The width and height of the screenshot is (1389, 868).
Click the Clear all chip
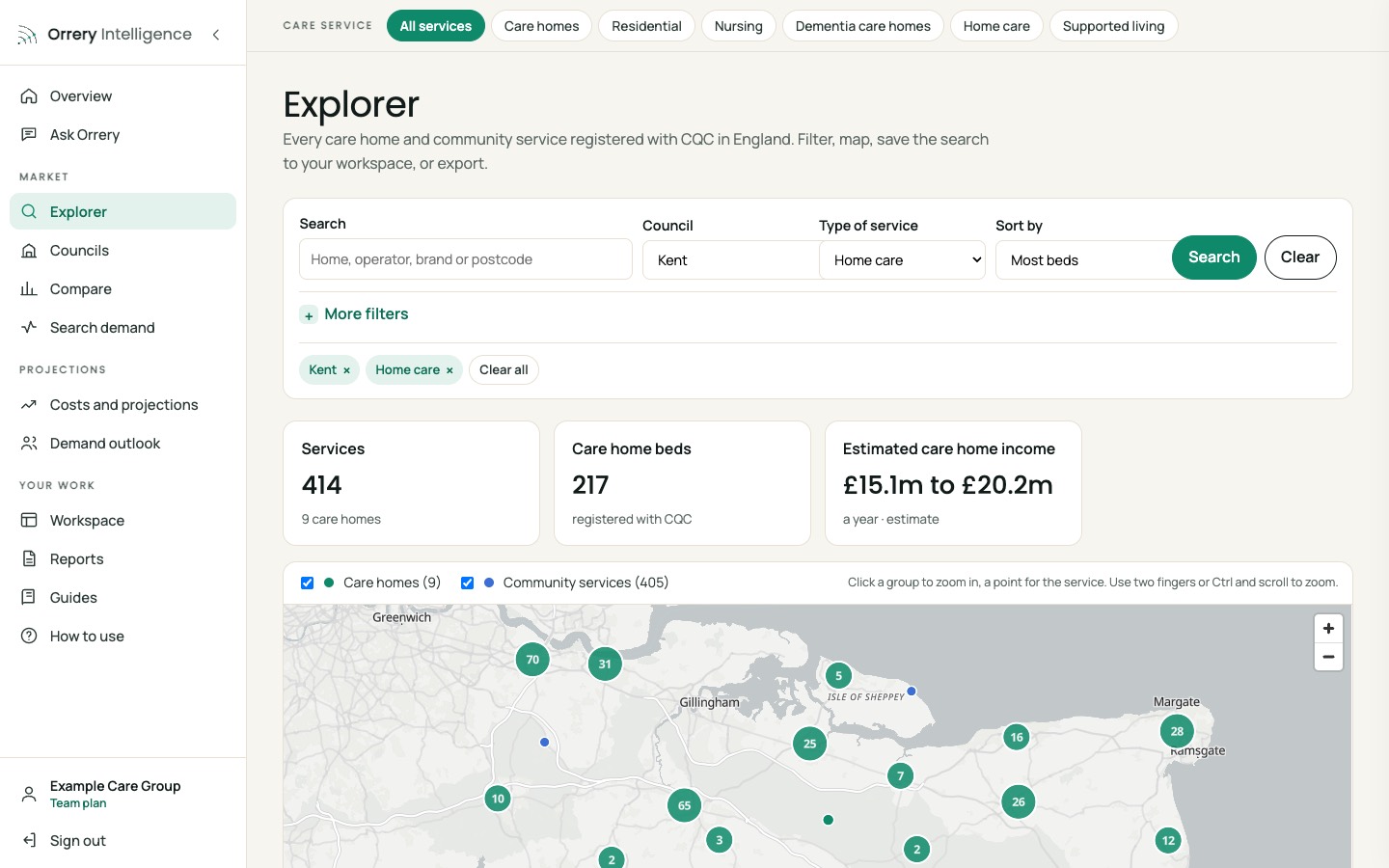[504, 370]
